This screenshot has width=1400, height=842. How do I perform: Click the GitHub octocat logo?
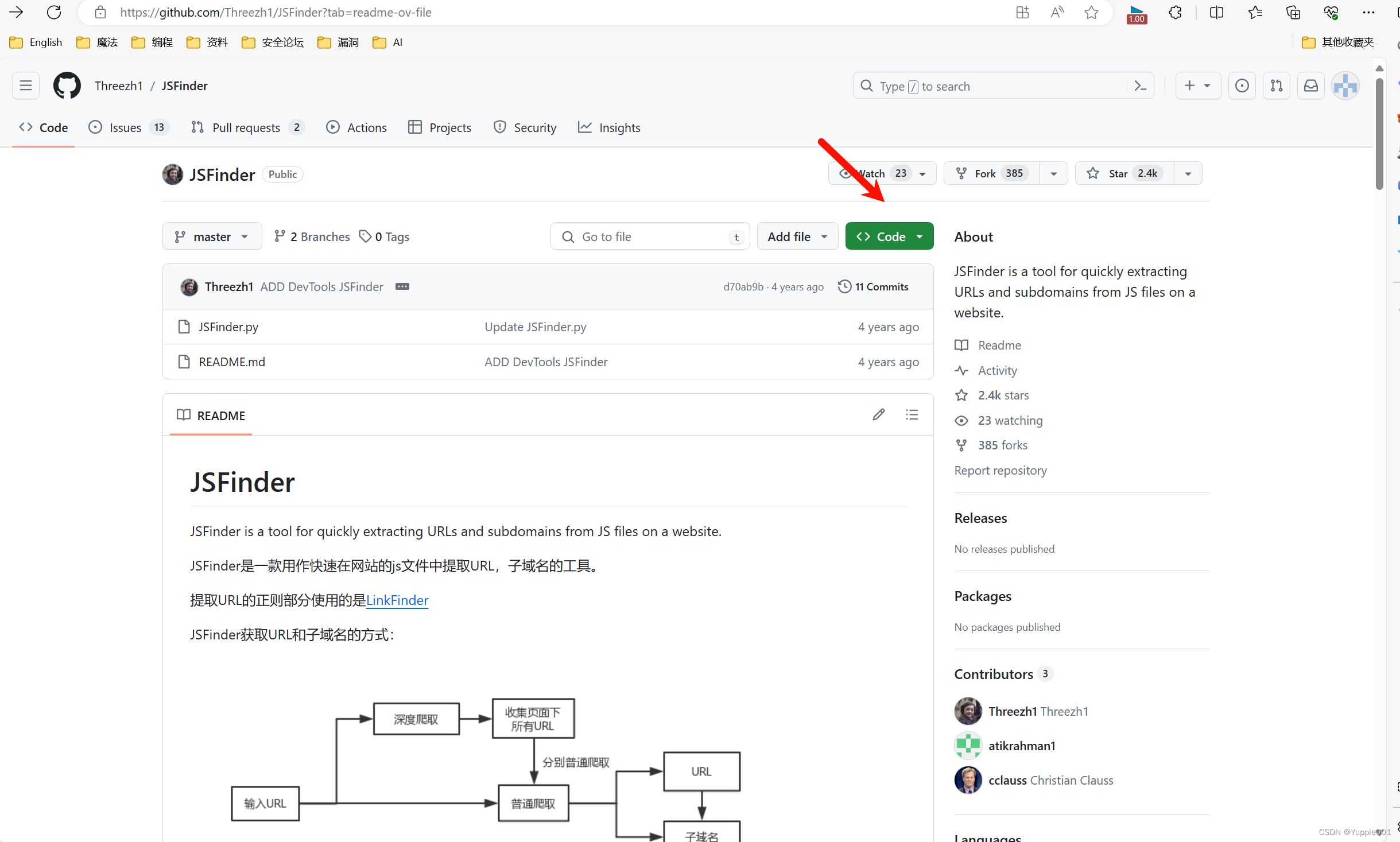point(67,85)
